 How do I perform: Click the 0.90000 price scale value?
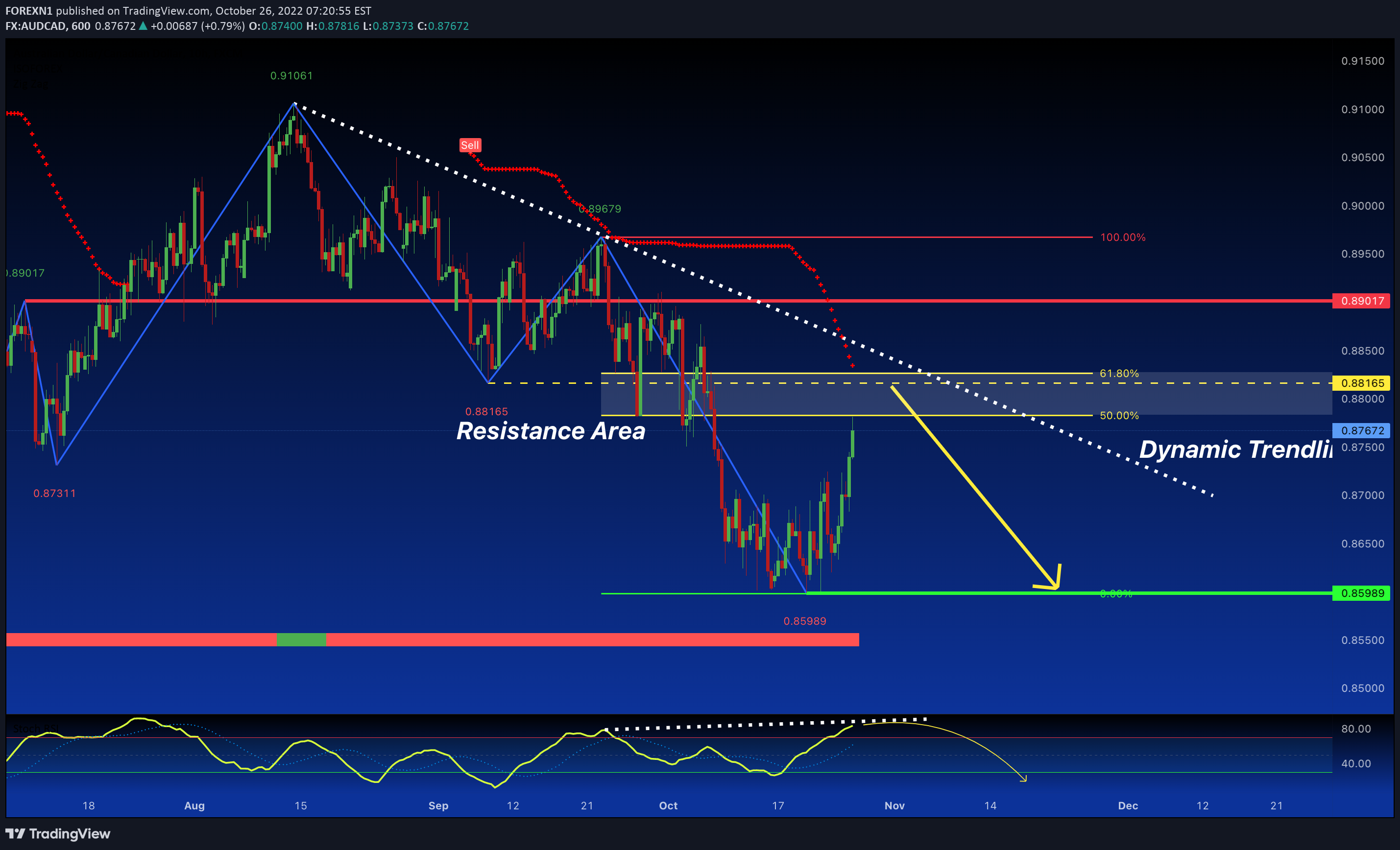click(x=1363, y=206)
